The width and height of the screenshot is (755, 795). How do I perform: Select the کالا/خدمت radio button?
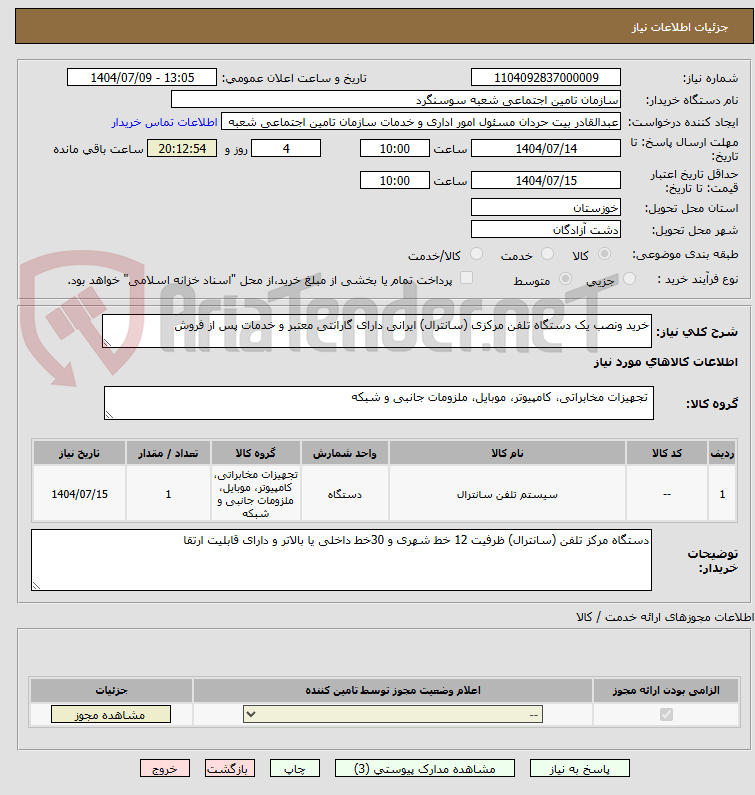[x=476, y=254]
